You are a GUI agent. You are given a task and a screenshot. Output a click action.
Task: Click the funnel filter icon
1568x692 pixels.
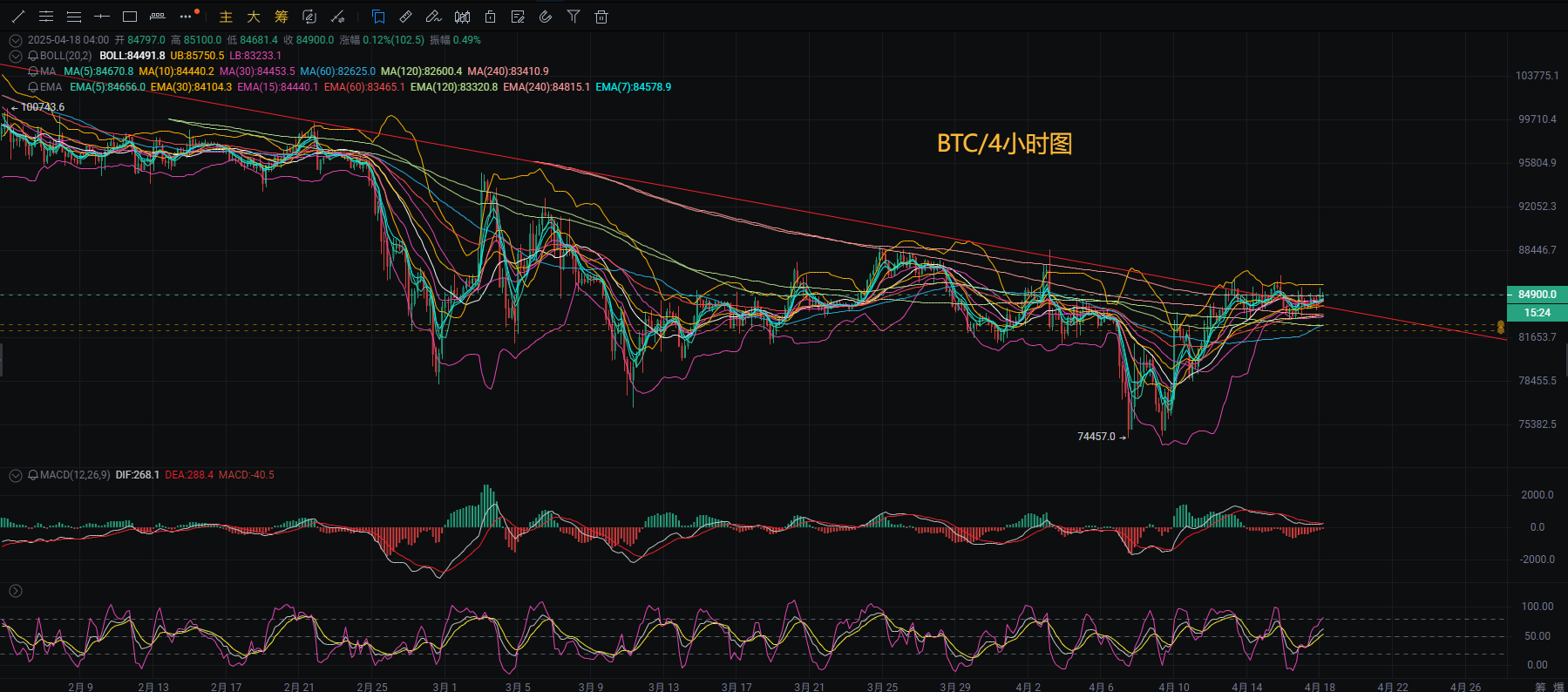pyautogui.click(x=574, y=17)
